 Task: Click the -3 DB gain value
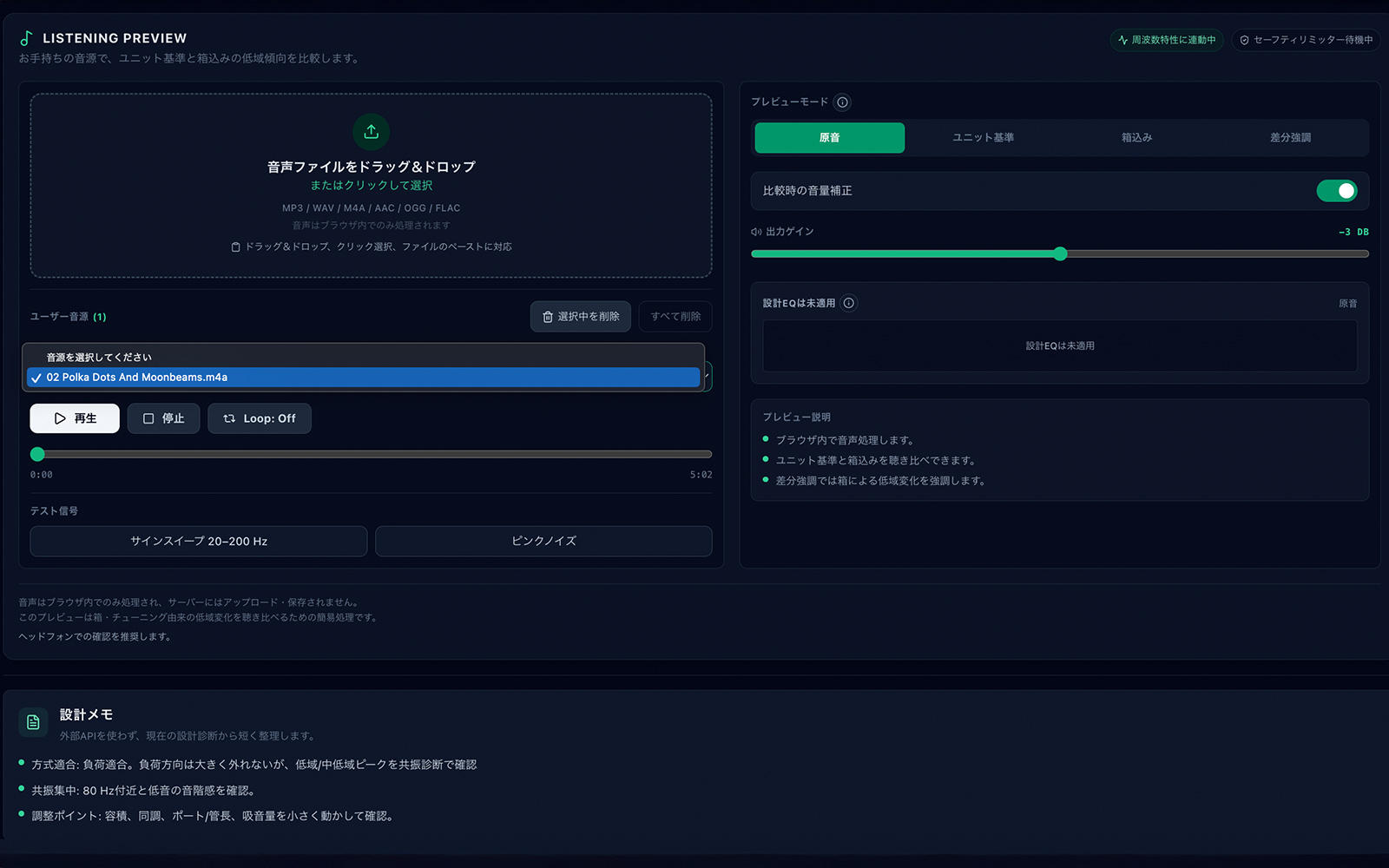coord(1353,232)
